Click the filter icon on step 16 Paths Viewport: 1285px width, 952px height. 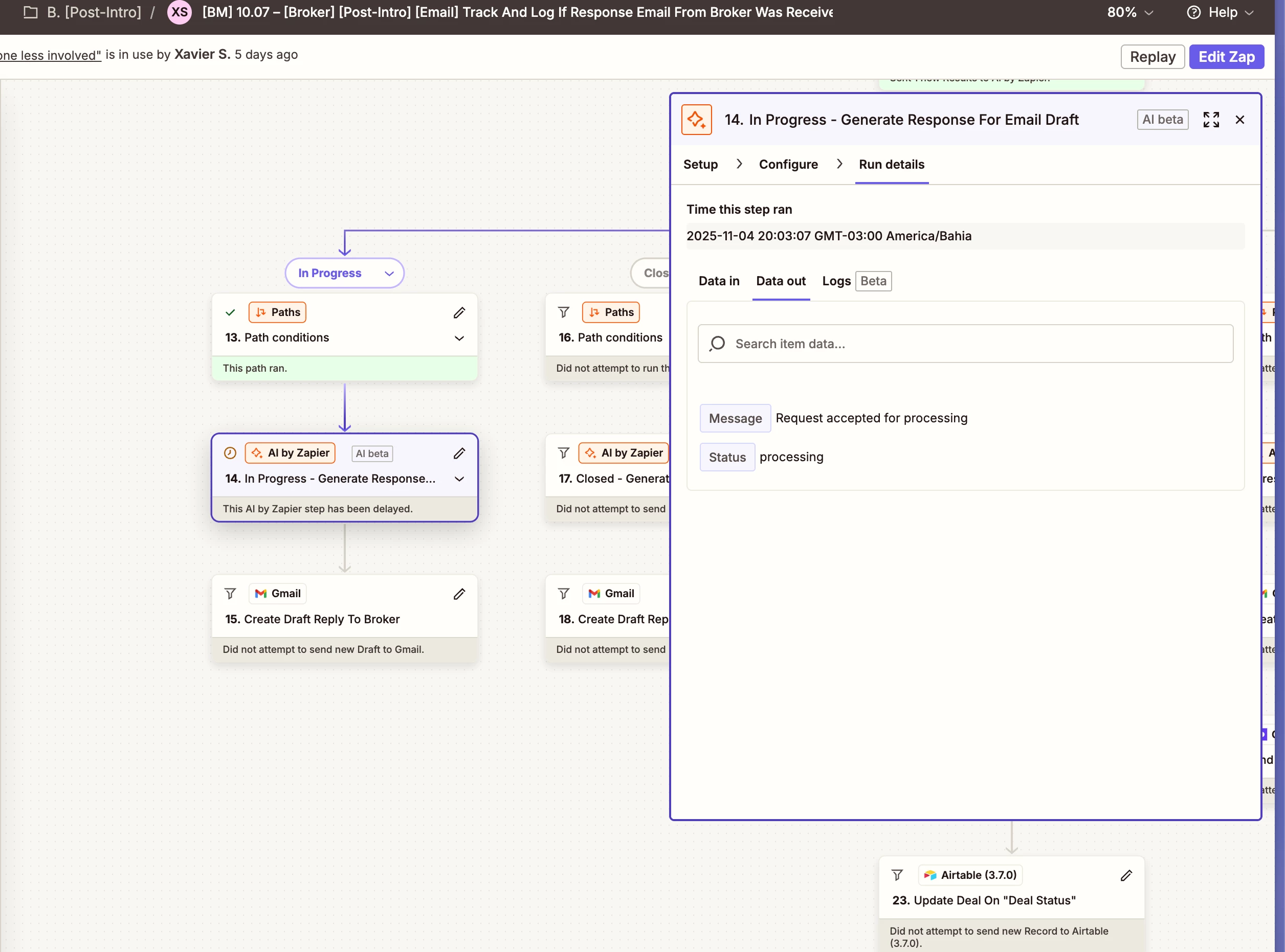click(563, 312)
